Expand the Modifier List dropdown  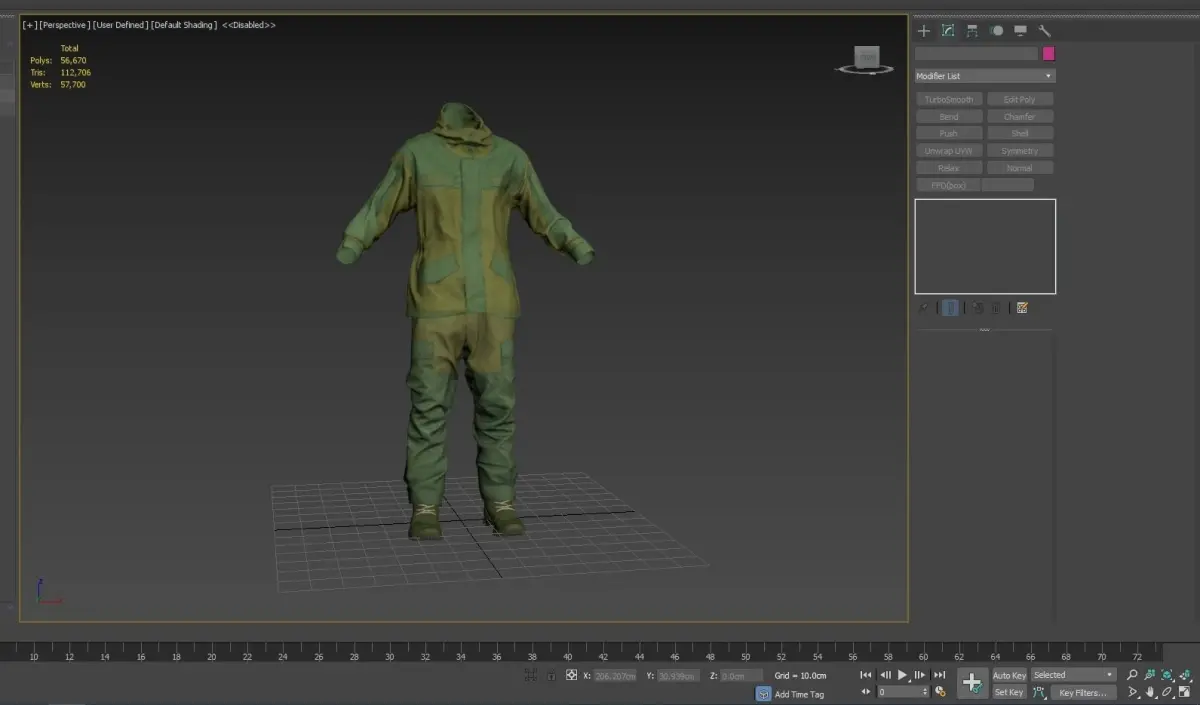(x=985, y=76)
